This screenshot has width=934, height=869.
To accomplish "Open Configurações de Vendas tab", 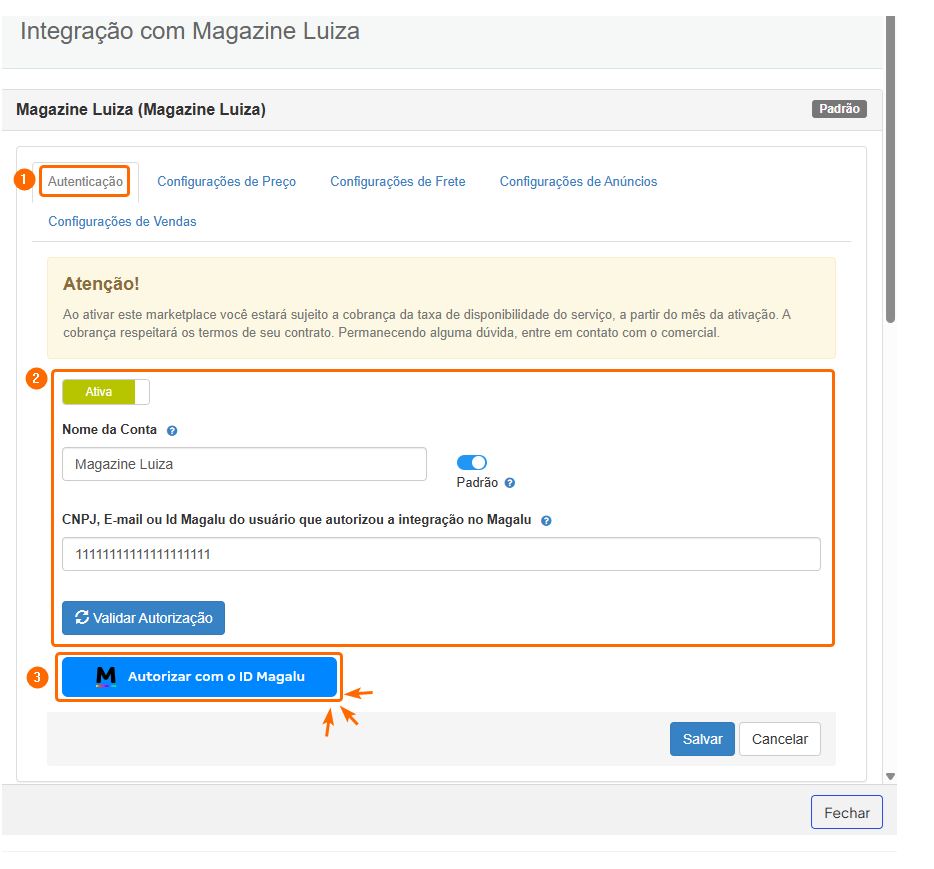I will tap(122, 222).
